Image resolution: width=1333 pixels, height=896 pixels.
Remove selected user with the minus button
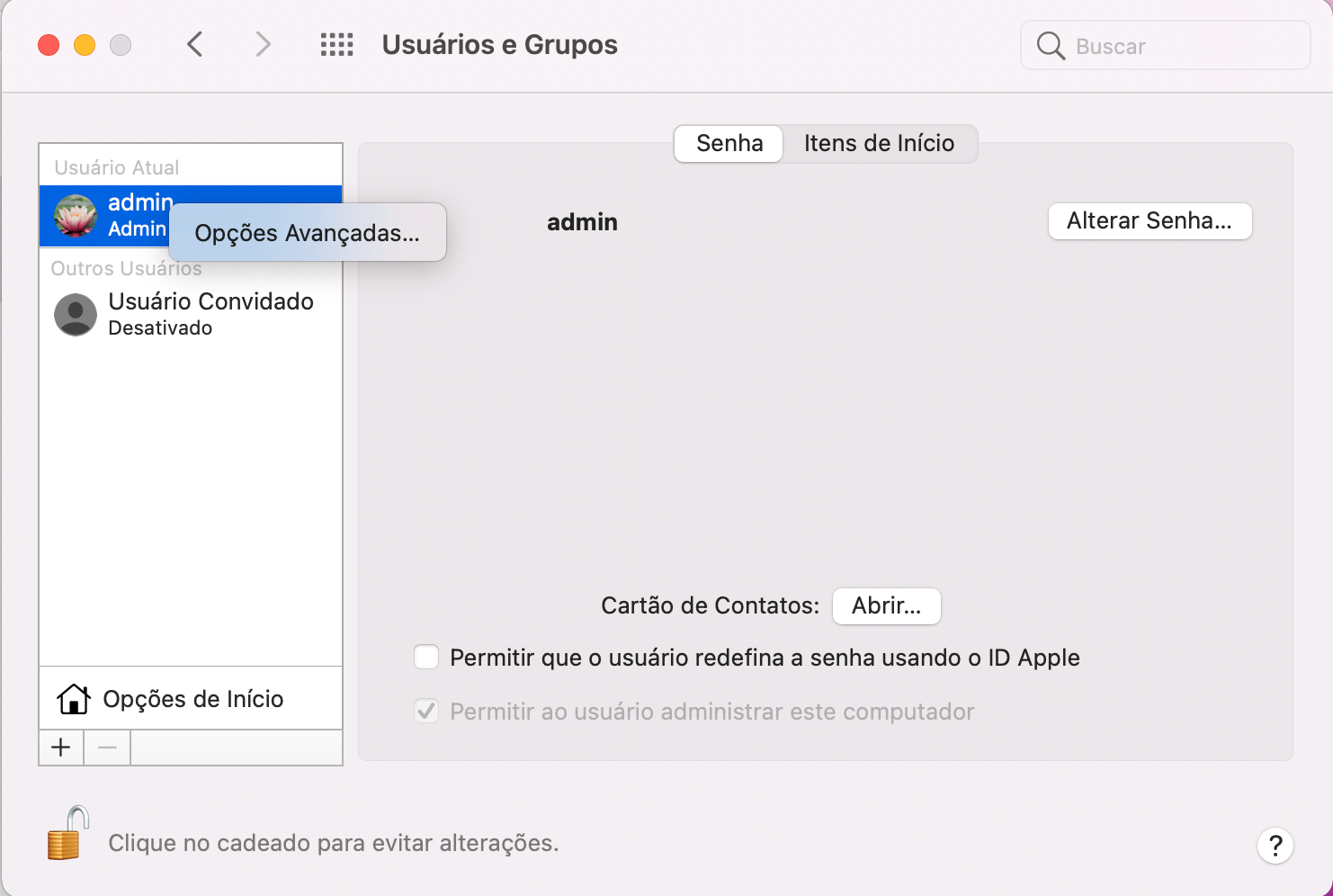pos(106,747)
